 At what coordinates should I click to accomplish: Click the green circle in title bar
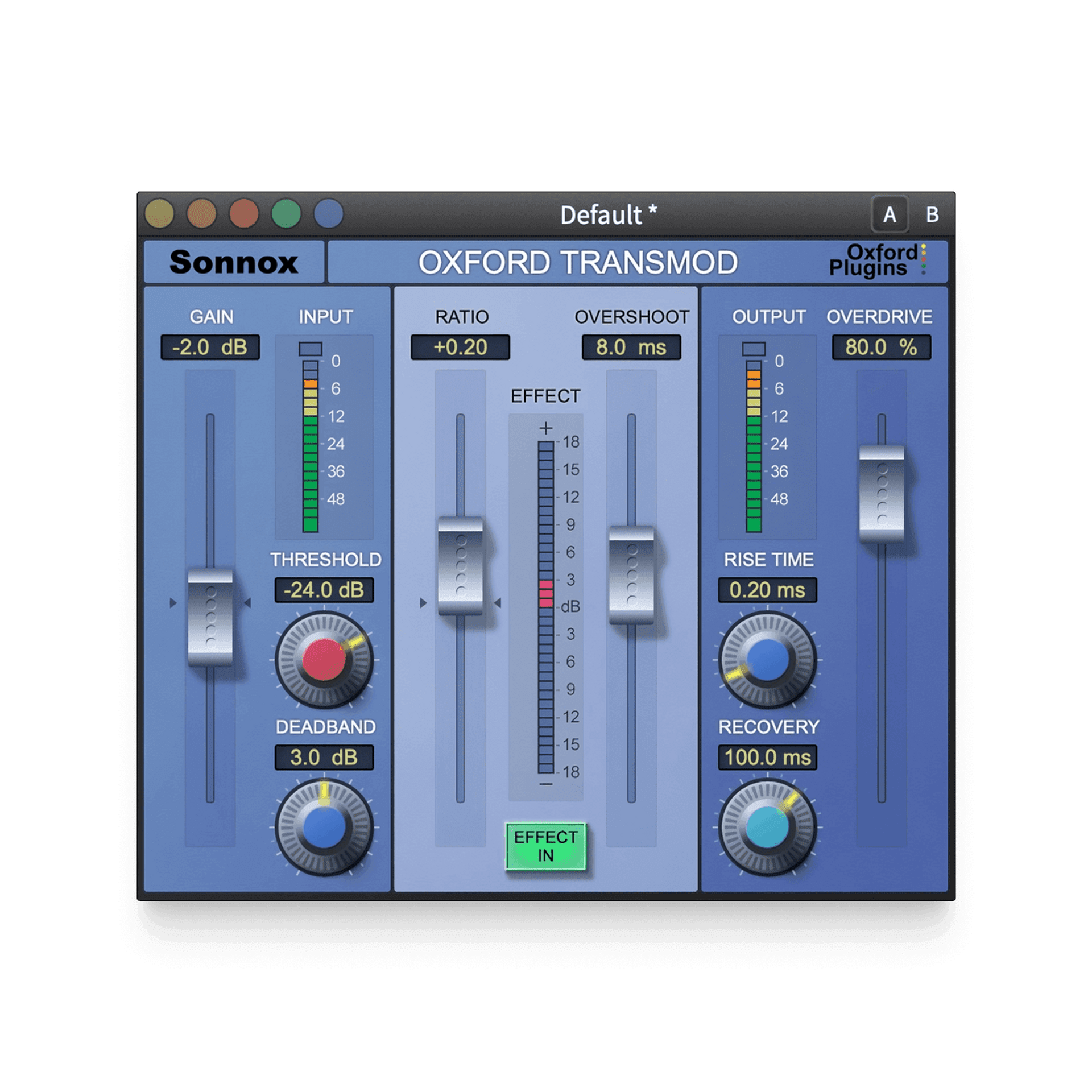click(x=286, y=214)
